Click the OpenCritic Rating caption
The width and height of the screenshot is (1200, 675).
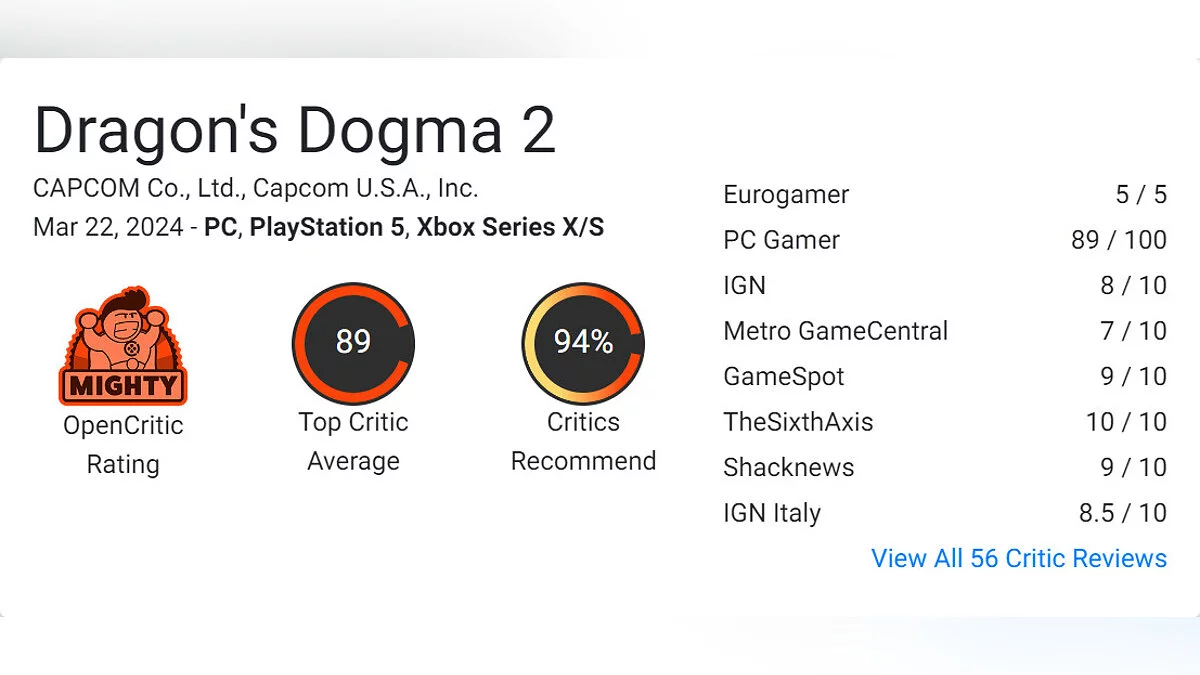(x=123, y=444)
